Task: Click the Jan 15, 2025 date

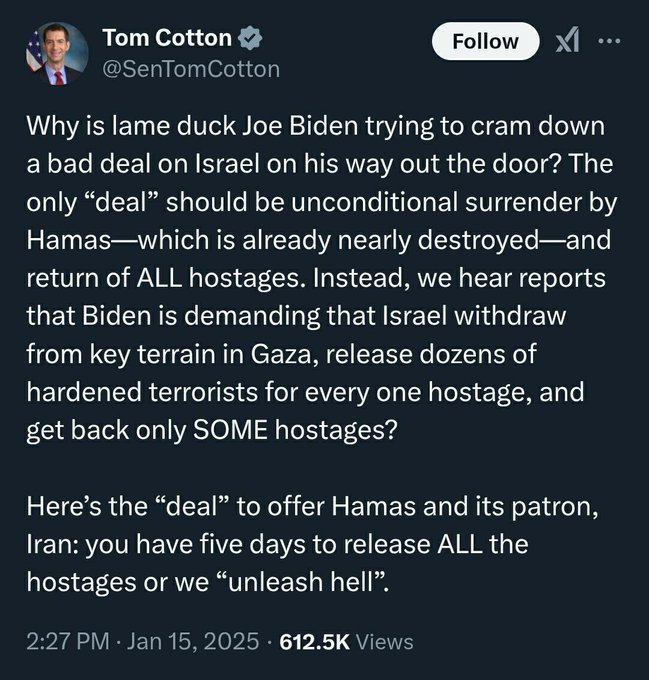Action: tap(192, 641)
